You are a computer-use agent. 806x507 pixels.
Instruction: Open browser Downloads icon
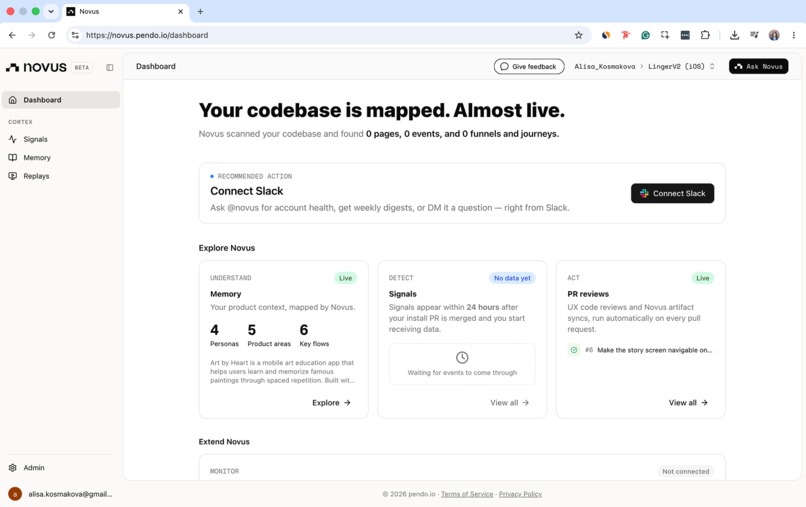tap(735, 35)
